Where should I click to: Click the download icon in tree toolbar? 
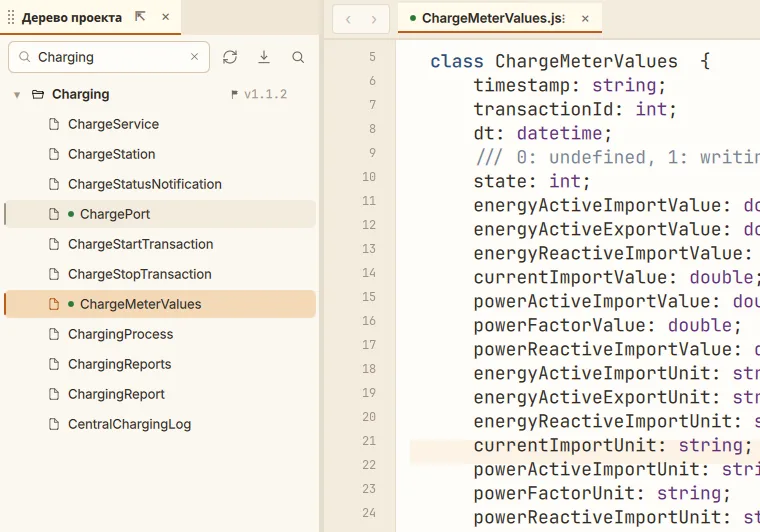[x=264, y=57]
